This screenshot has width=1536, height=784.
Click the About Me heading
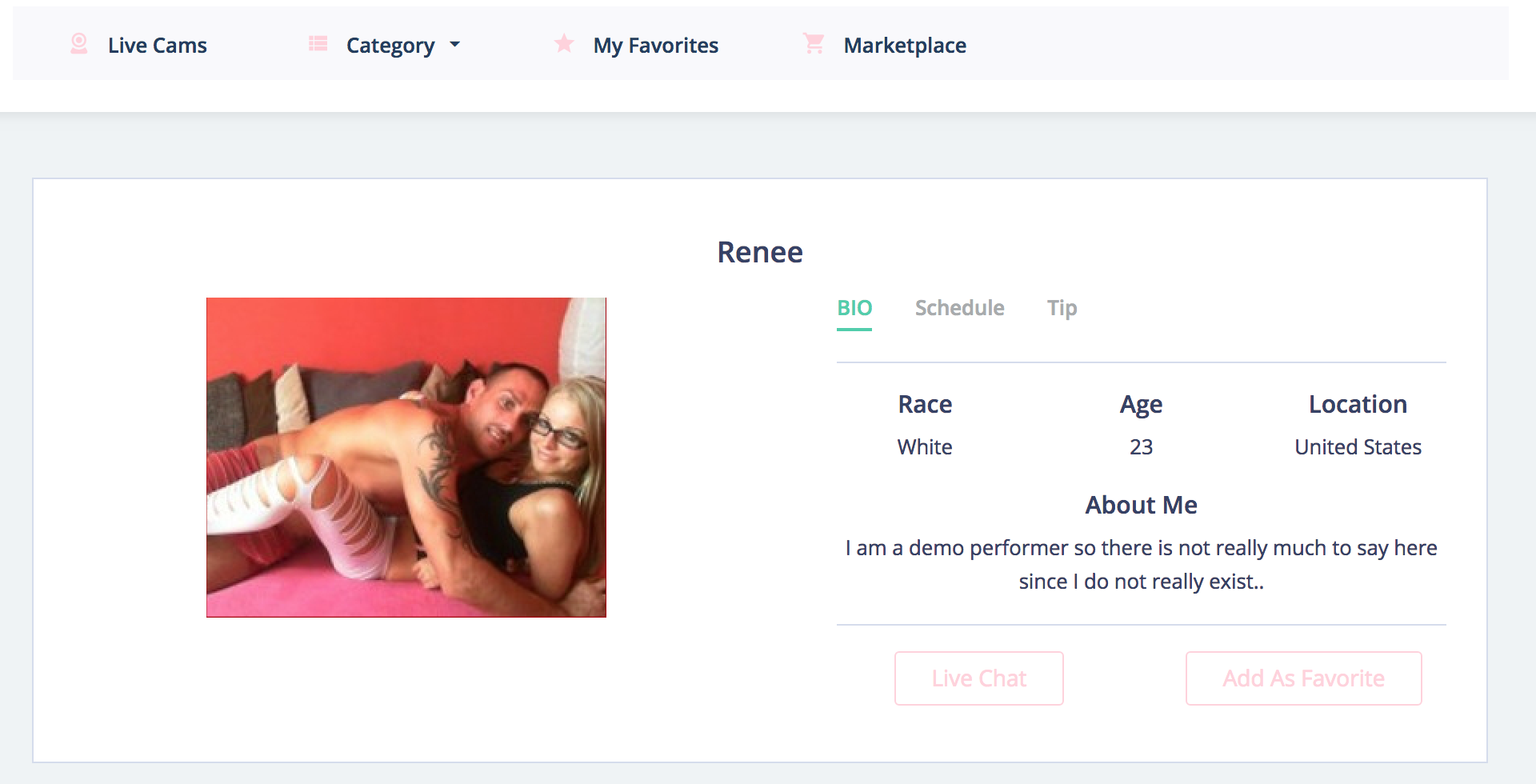point(1142,505)
